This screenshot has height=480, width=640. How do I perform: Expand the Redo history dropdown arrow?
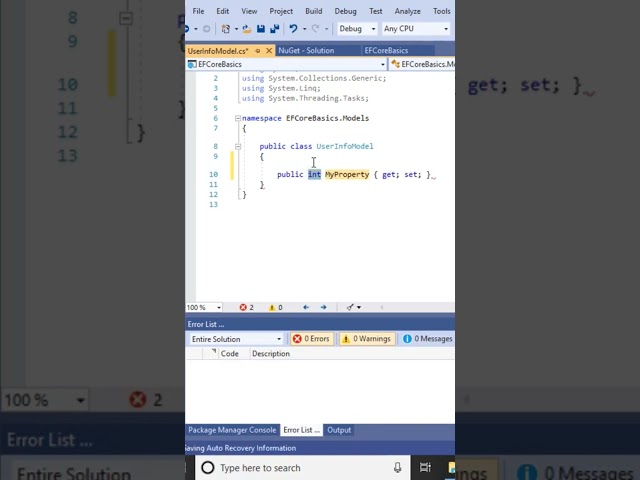[x=326, y=29]
